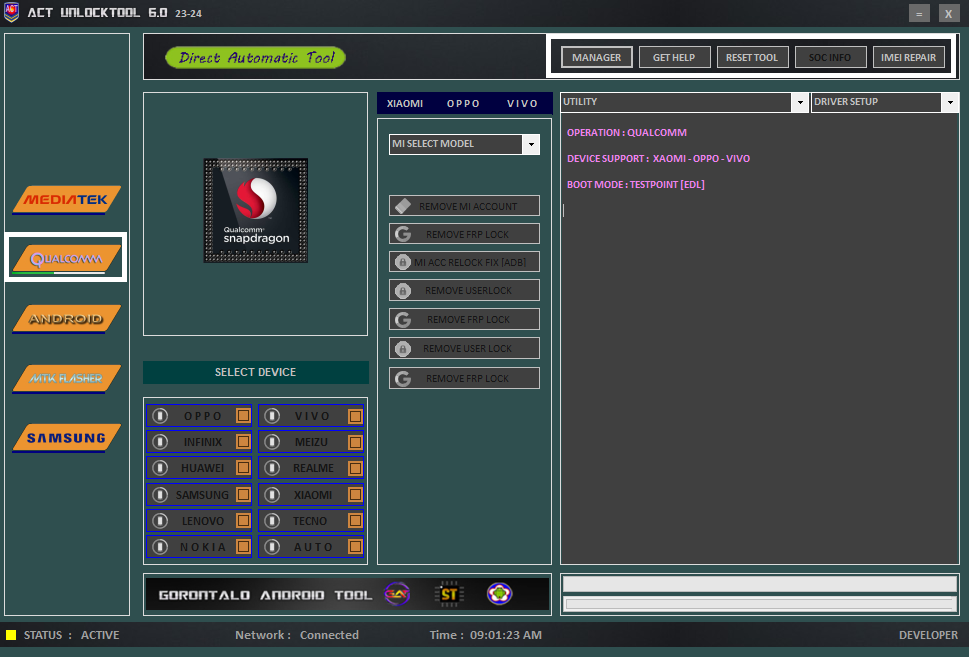Toggle the MEIZU device power circle
The height and width of the screenshot is (657, 969).
tap(272, 442)
